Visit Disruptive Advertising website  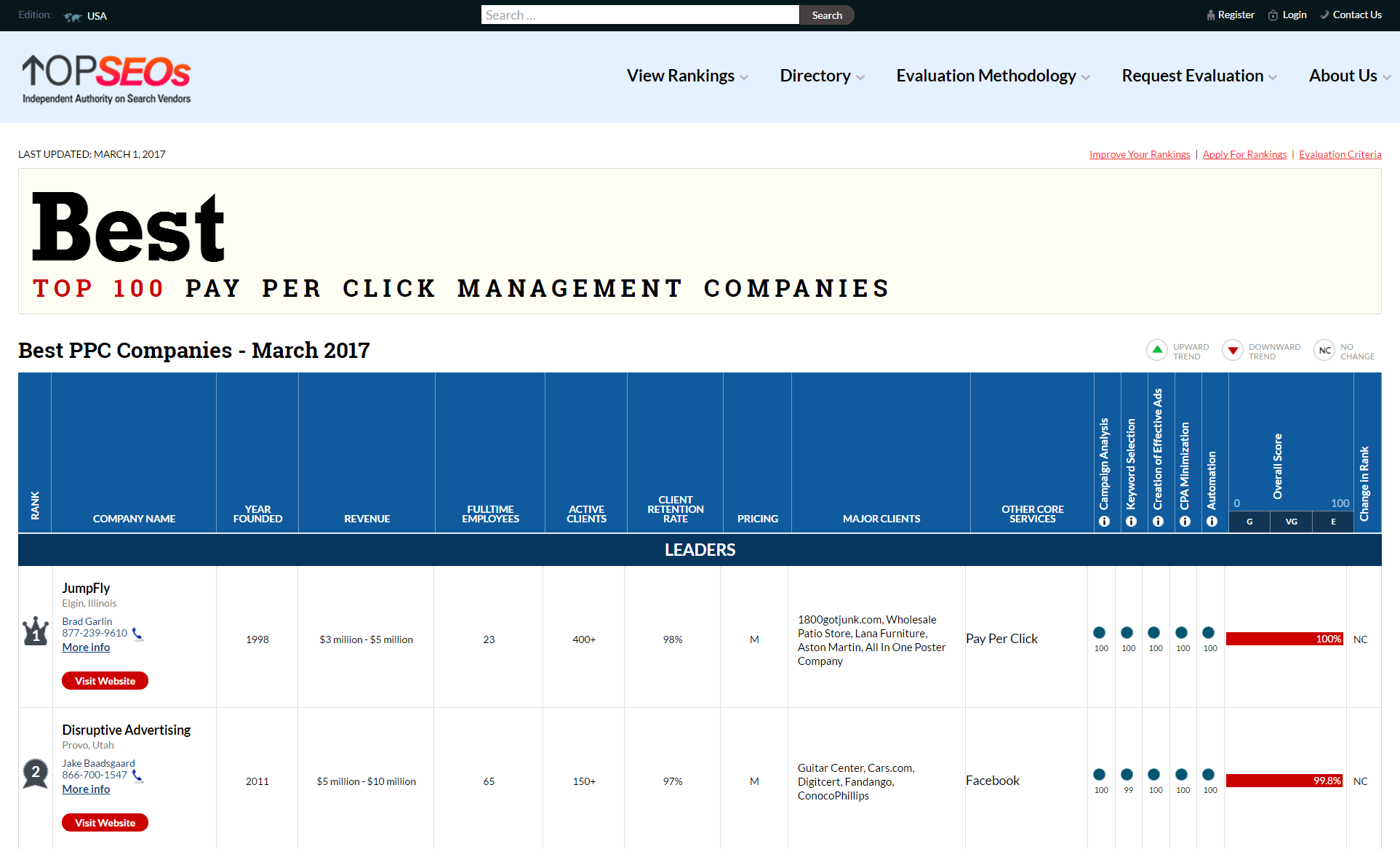[105, 823]
